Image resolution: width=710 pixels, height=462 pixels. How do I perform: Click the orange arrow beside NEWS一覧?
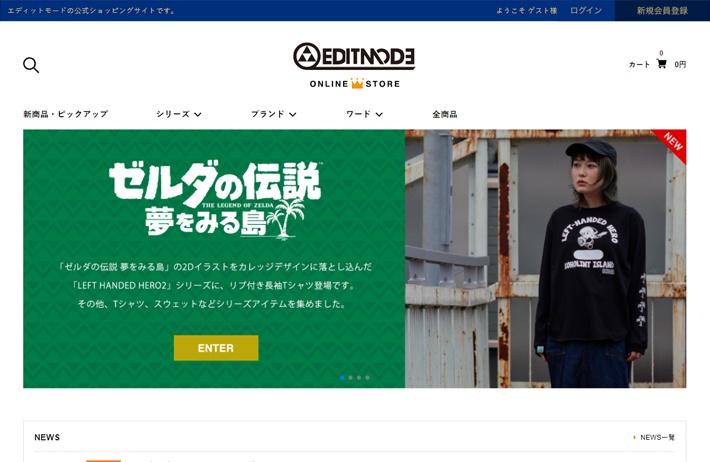(x=634, y=437)
